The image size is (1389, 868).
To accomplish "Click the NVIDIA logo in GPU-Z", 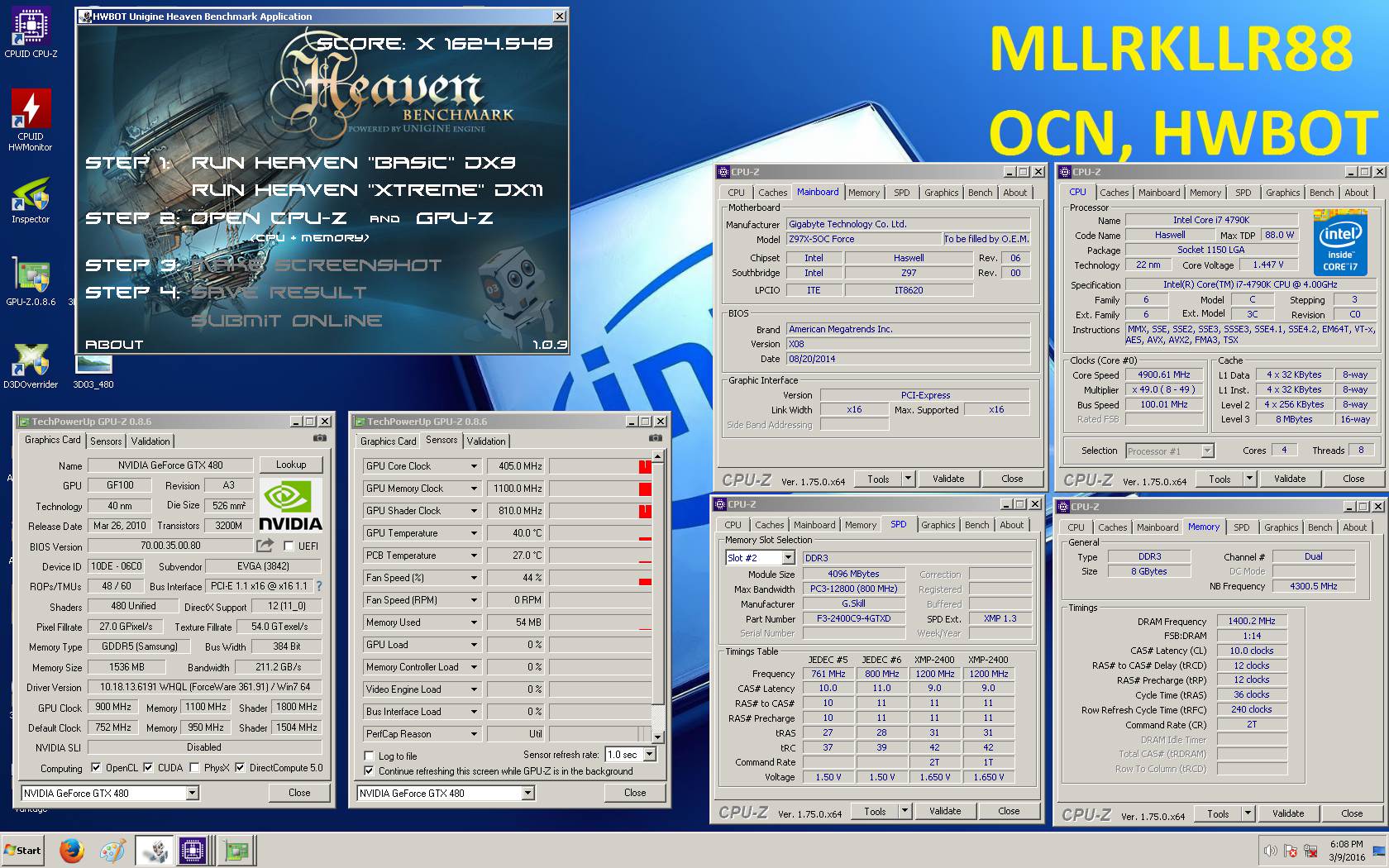I will (290, 504).
